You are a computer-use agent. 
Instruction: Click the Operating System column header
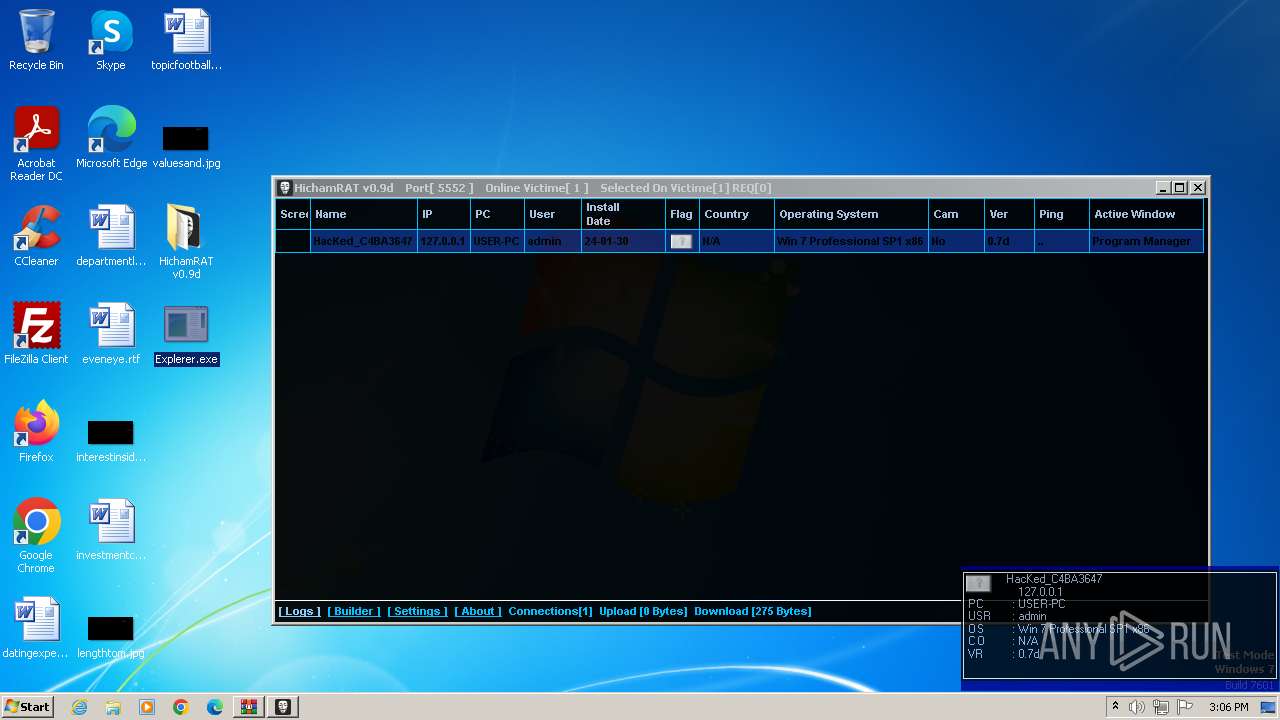click(851, 214)
